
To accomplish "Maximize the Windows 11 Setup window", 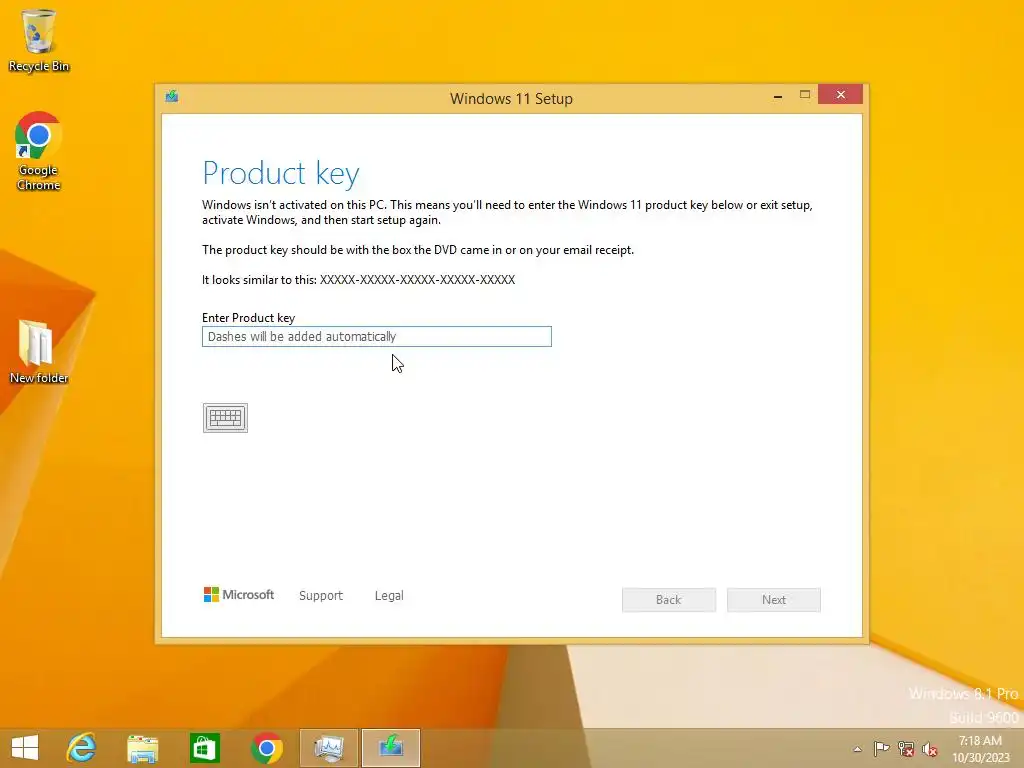I will (805, 95).
